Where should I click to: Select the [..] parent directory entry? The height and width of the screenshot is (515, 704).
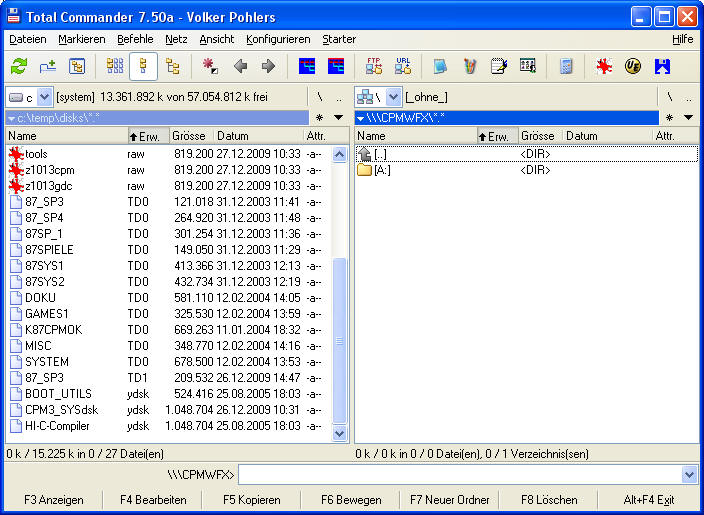pos(527,154)
